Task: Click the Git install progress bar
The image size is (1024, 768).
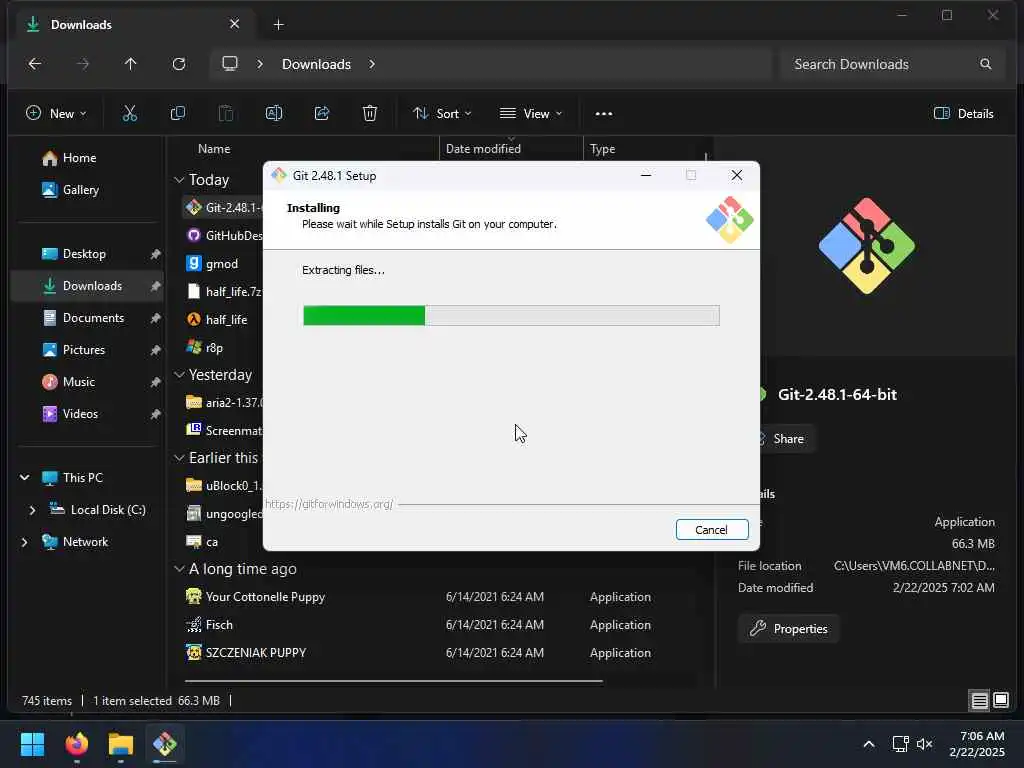Action: 511,315
